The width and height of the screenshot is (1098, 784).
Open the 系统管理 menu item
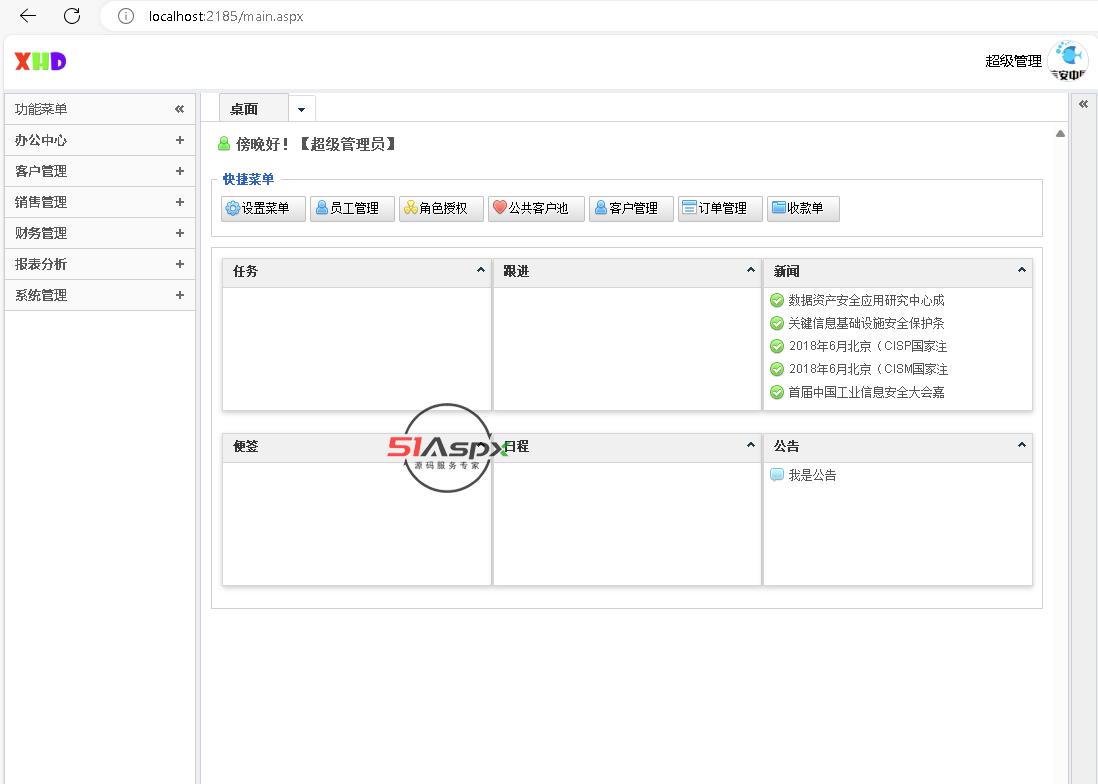pos(42,295)
